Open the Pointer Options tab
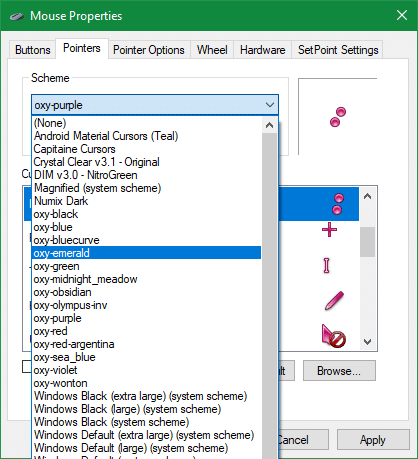This screenshot has width=418, height=459. 149,50
